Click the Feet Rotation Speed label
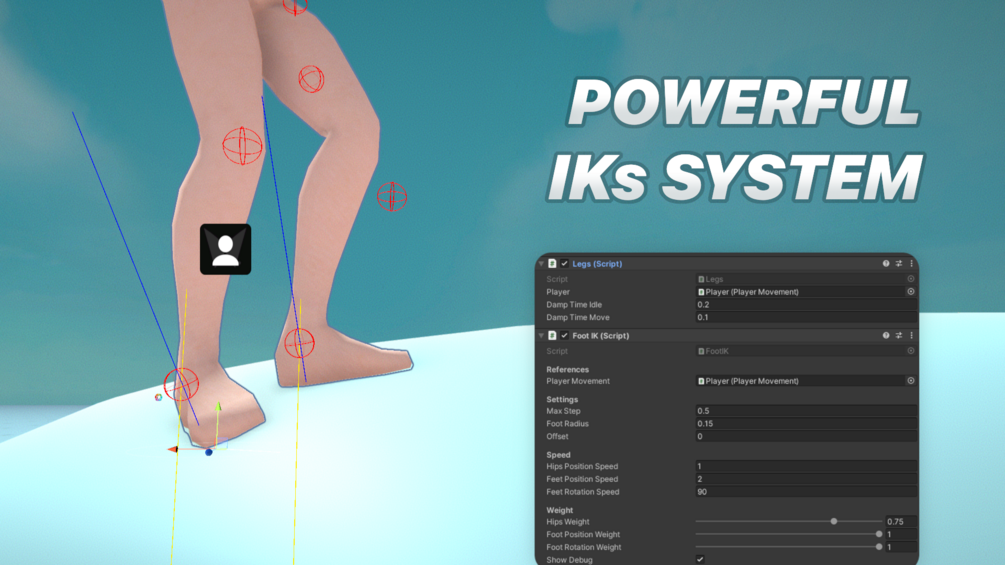Viewport: 1005px width, 565px height. click(x=583, y=492)
